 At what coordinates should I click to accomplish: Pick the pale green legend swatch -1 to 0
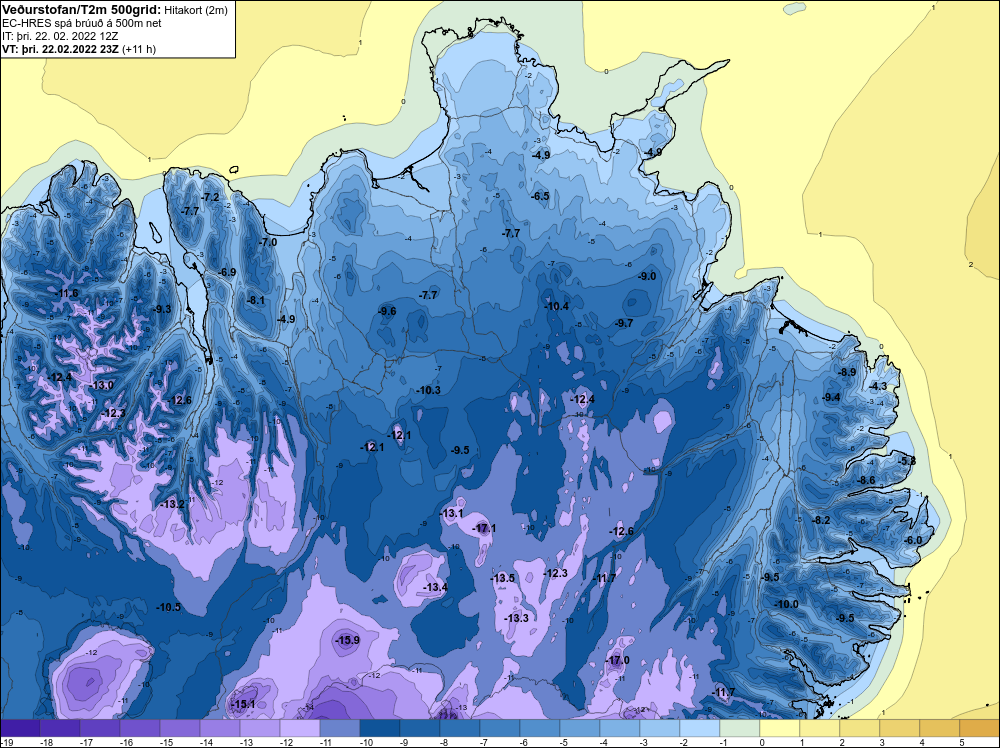740,728
